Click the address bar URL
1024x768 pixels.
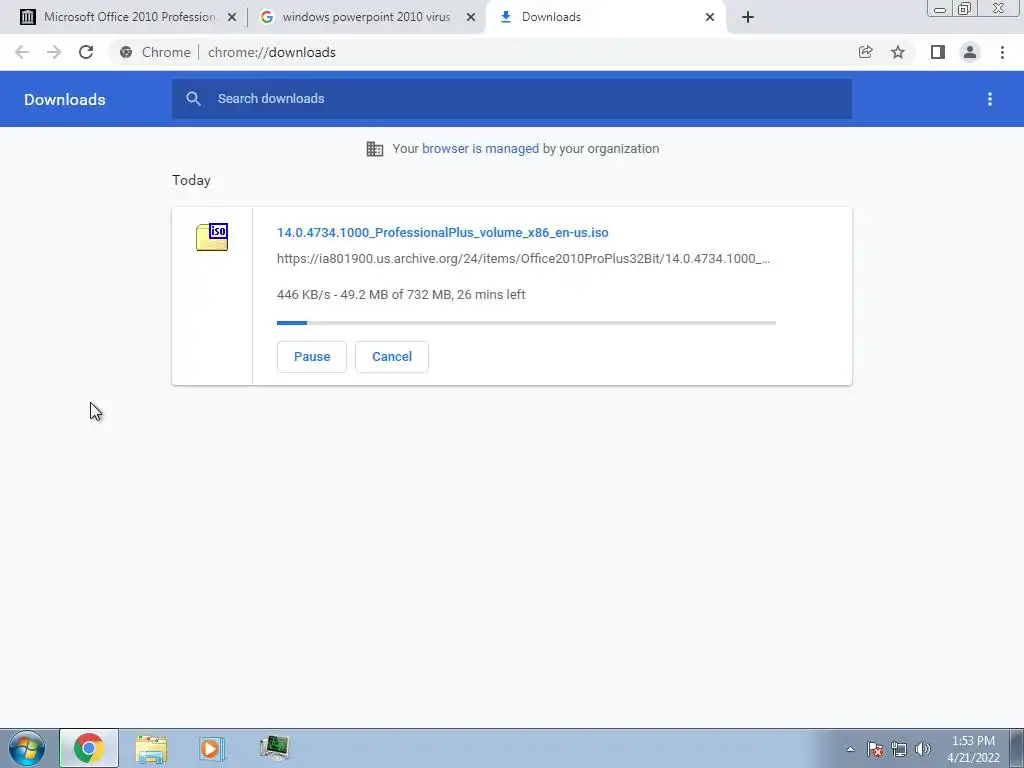[272, 52]
